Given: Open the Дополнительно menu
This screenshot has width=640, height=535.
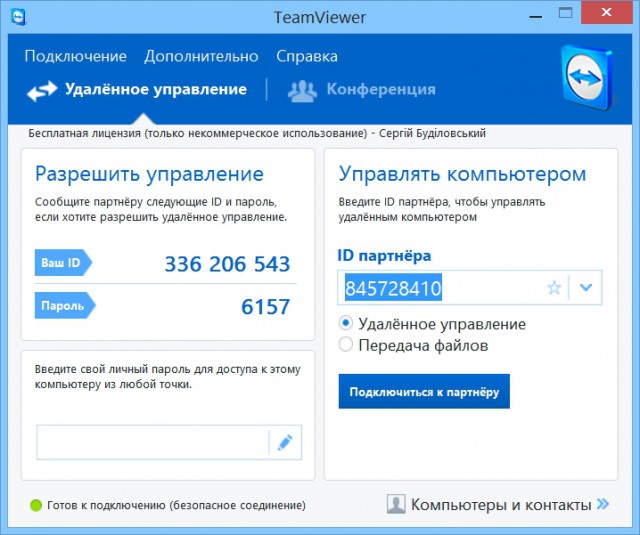Looking at the screenshot, I should click(x=201, y=56).
